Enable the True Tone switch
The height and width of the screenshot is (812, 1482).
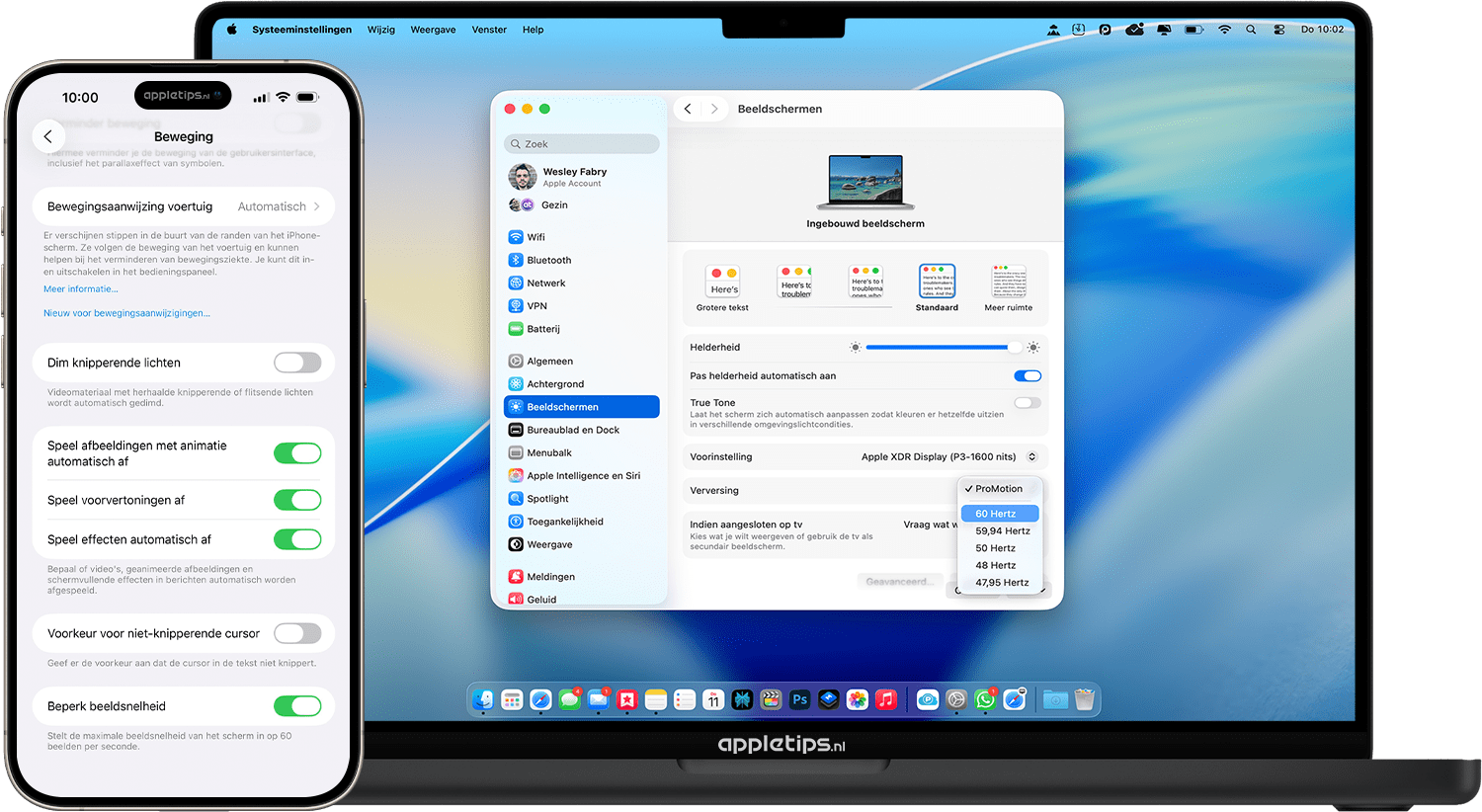pos(1028,402)
